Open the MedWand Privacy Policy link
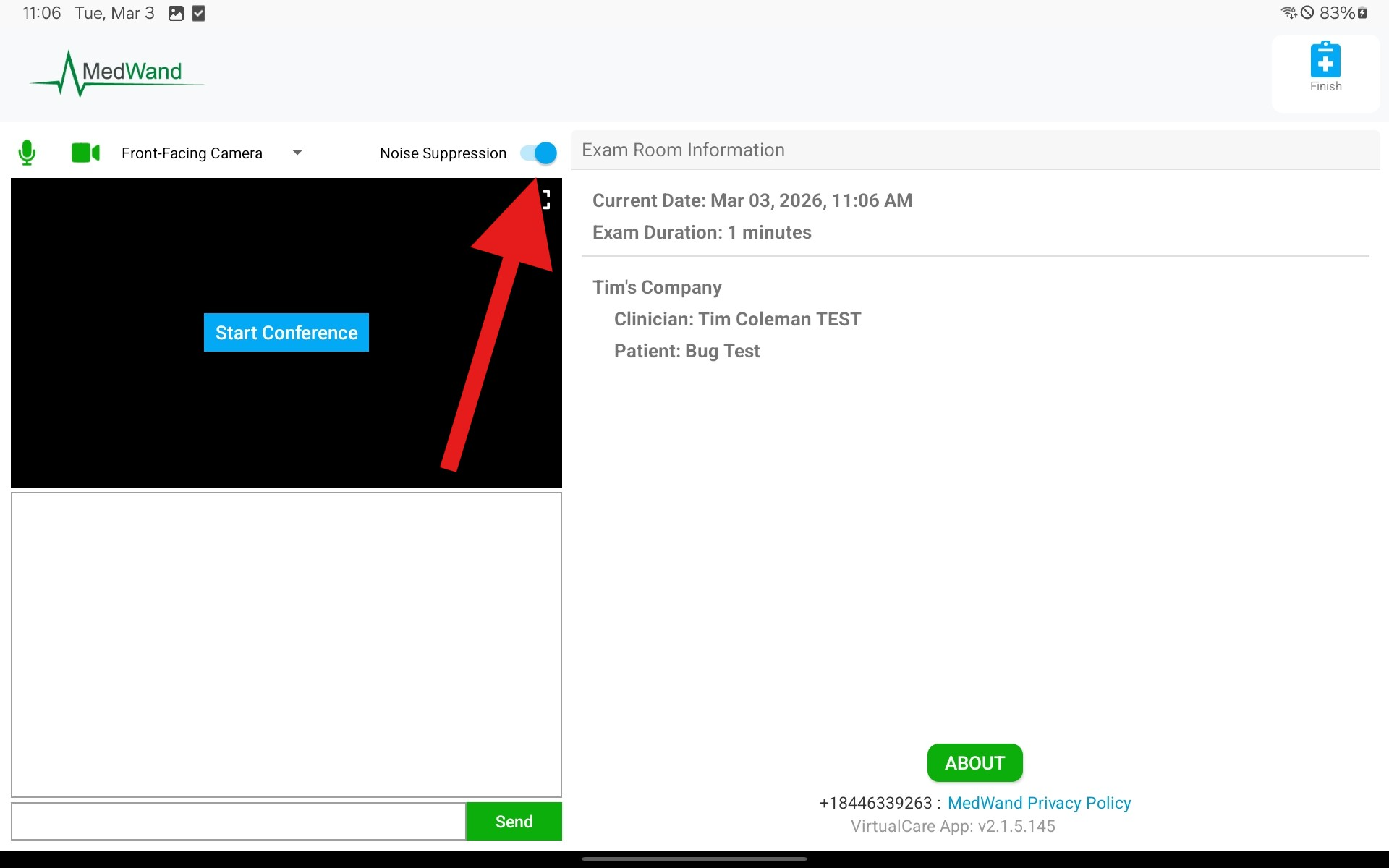The width and height of the screenshot is (1389, 868). click(1039, 803)
